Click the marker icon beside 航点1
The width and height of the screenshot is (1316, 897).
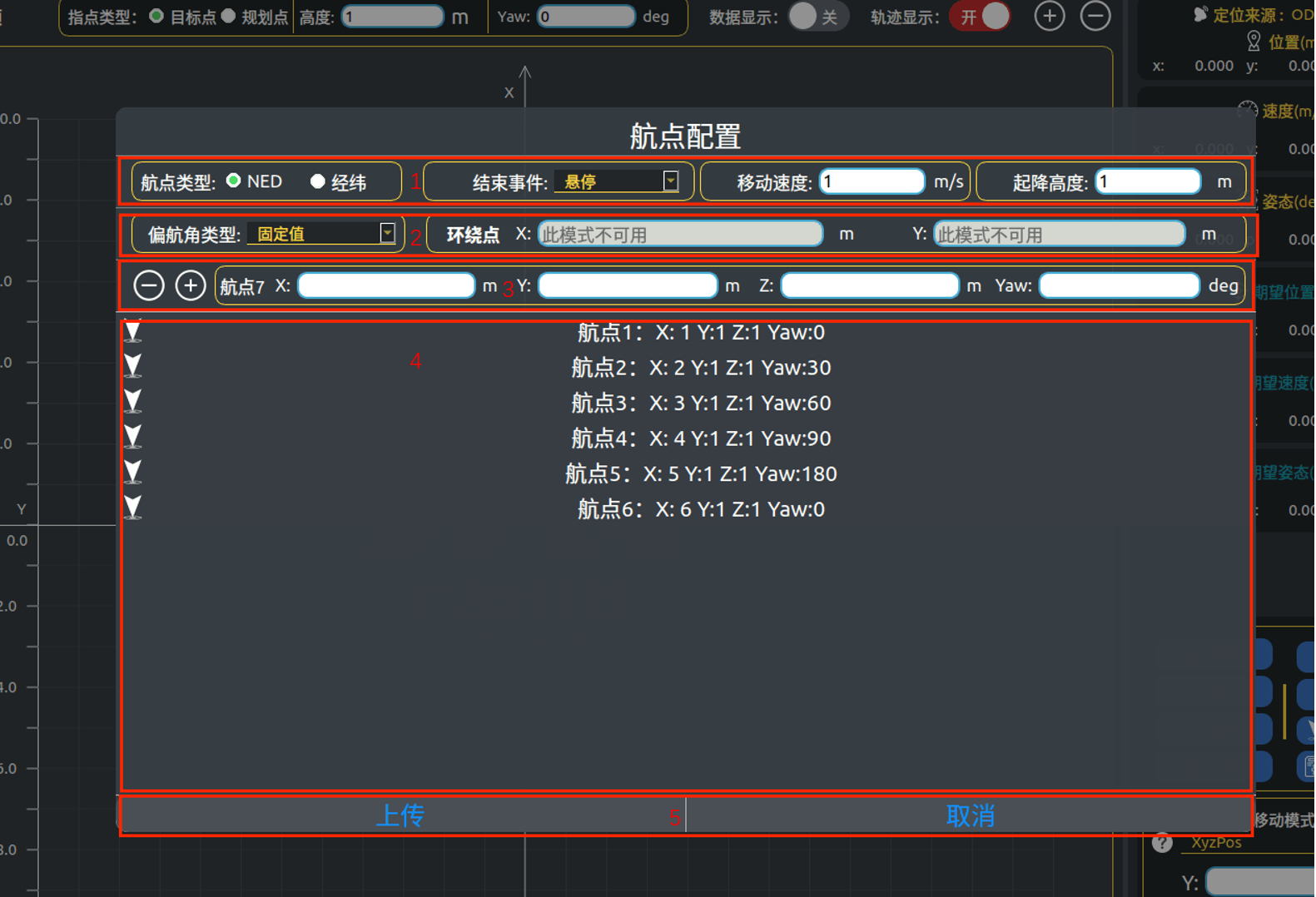click(132, 332)
